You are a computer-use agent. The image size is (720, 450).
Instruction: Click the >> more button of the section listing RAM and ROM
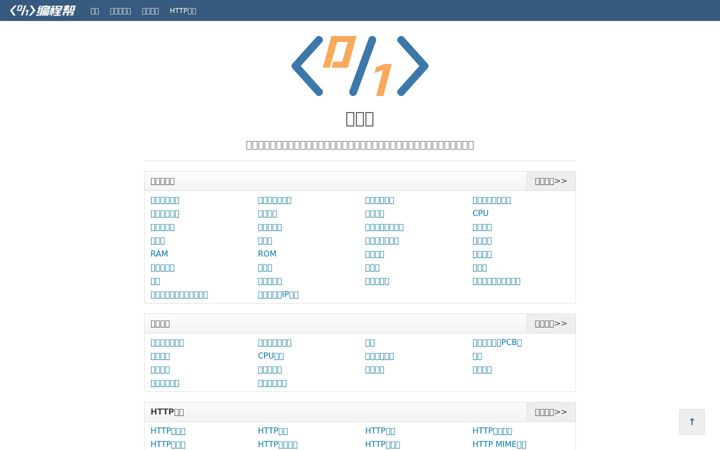[x=551, y=181]
